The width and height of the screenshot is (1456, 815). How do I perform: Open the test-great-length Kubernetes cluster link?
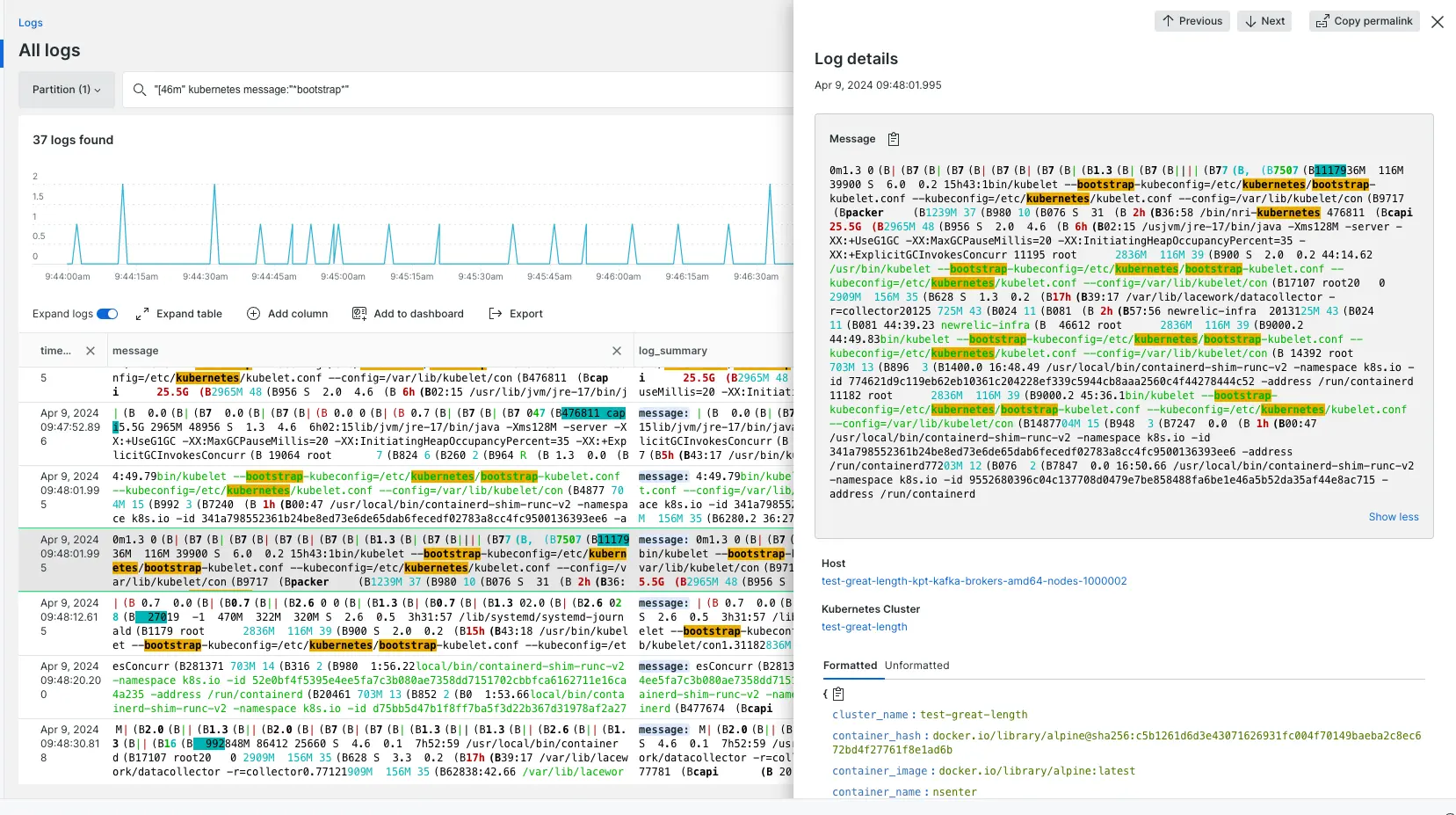[x=865, y=627]
